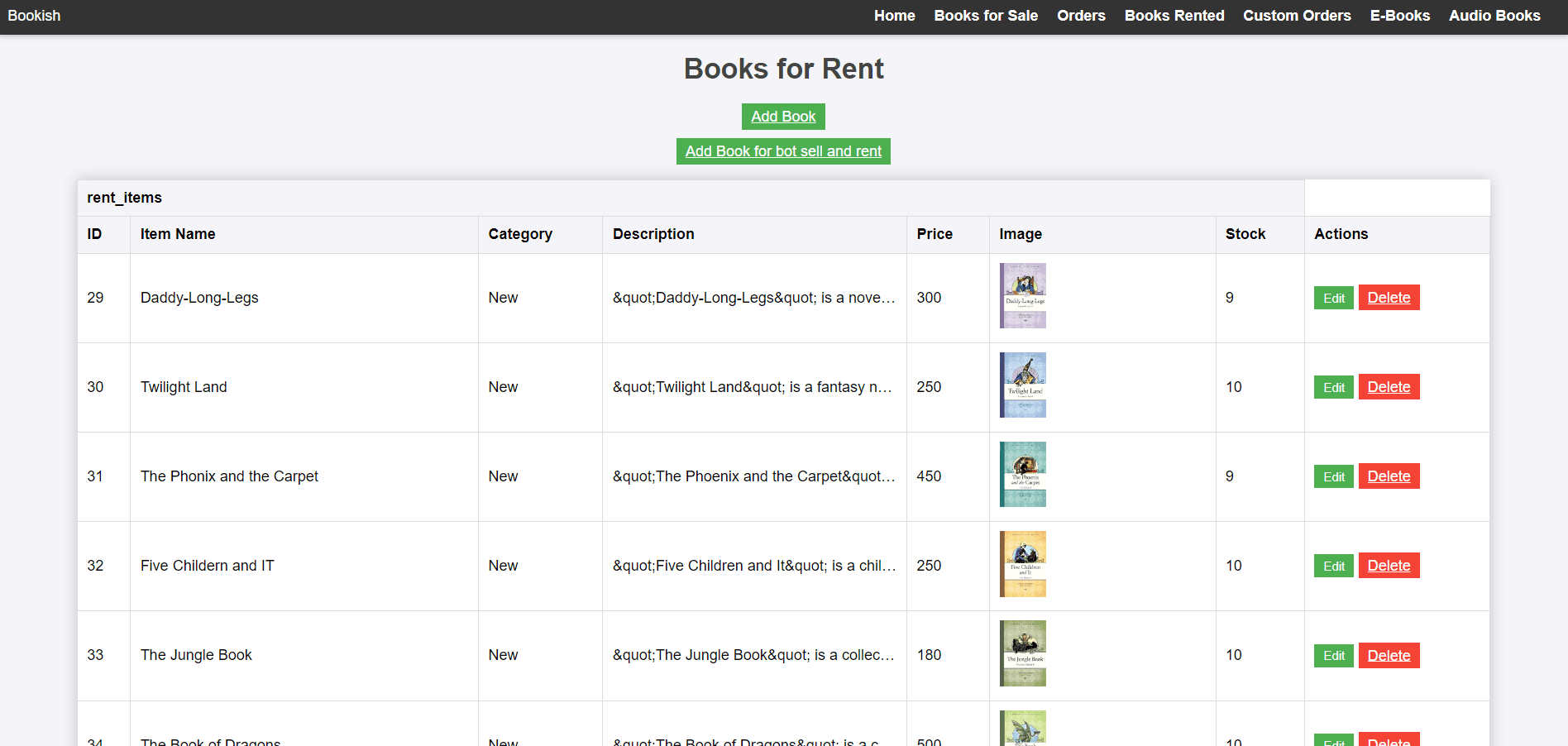Click Add Book for bot sell and rent
Screen dimensions: 1568x746
783,151
